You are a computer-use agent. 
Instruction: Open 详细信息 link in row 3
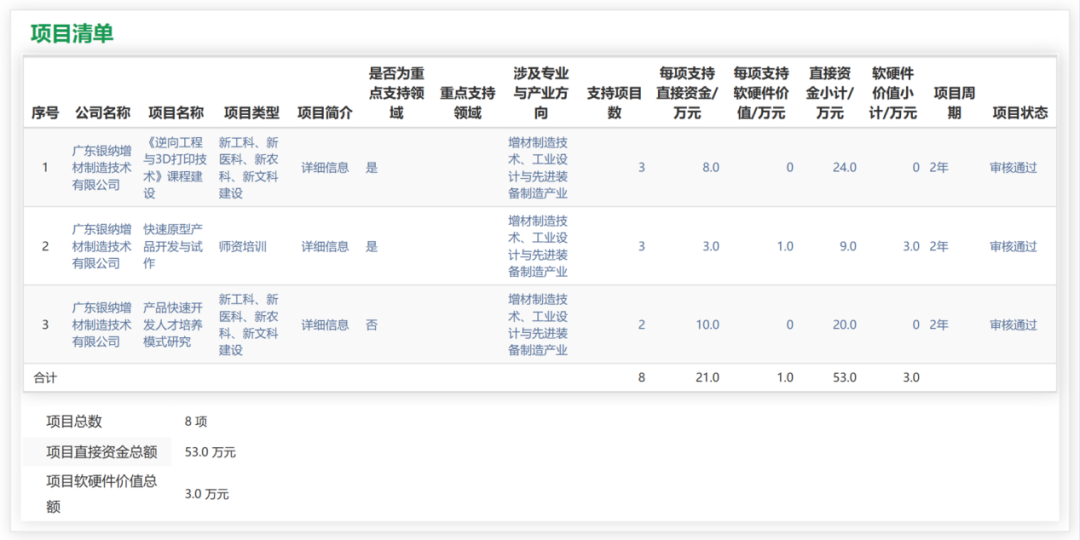click(x=325, y=325)
